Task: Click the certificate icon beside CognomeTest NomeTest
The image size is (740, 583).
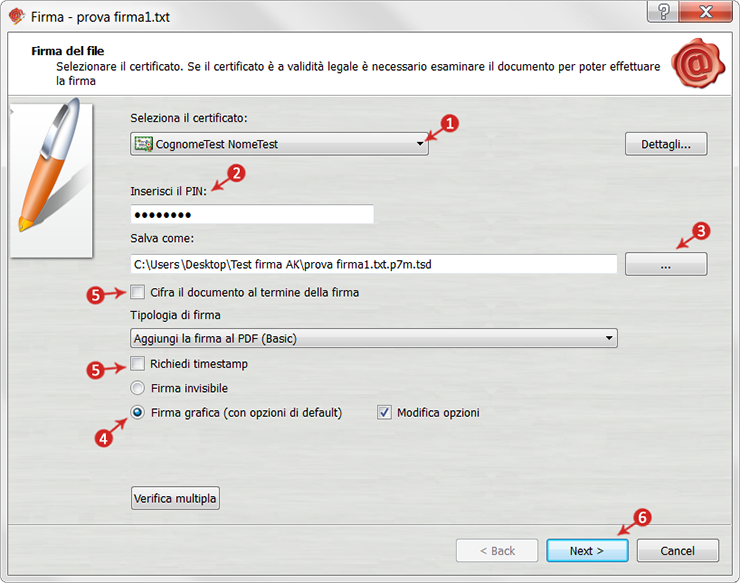Action: point(143,144)
